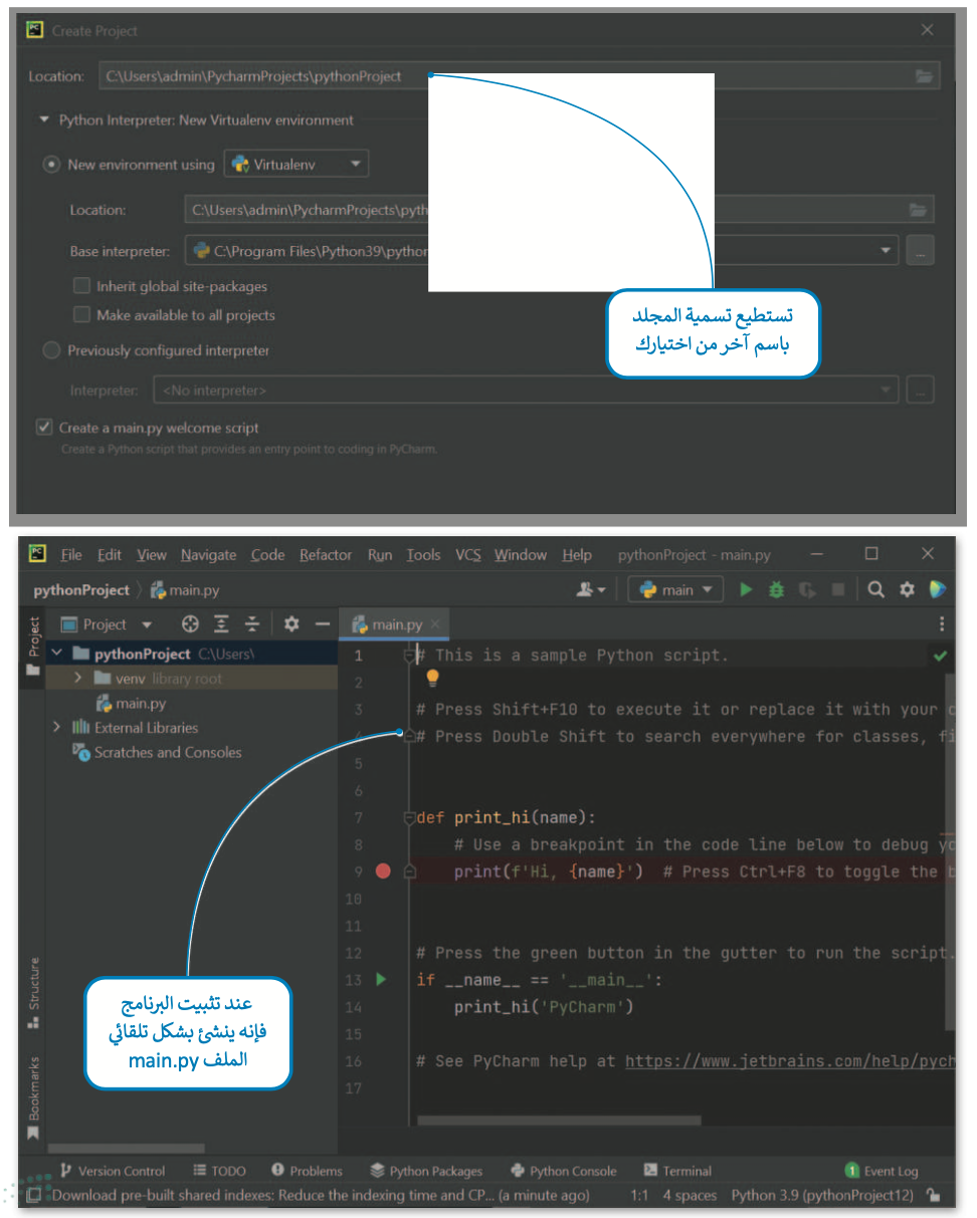Viewport: 977px width, 1218px height.
Task: Open Search Everywhere magnifier icon
Action: click(x=876, y=590)
